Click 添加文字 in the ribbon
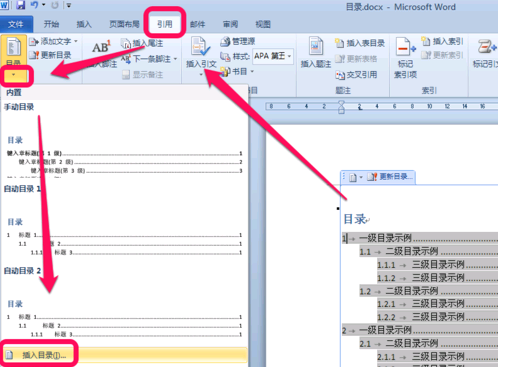Screen dimensions: 509x367 (x=54, y=41)
